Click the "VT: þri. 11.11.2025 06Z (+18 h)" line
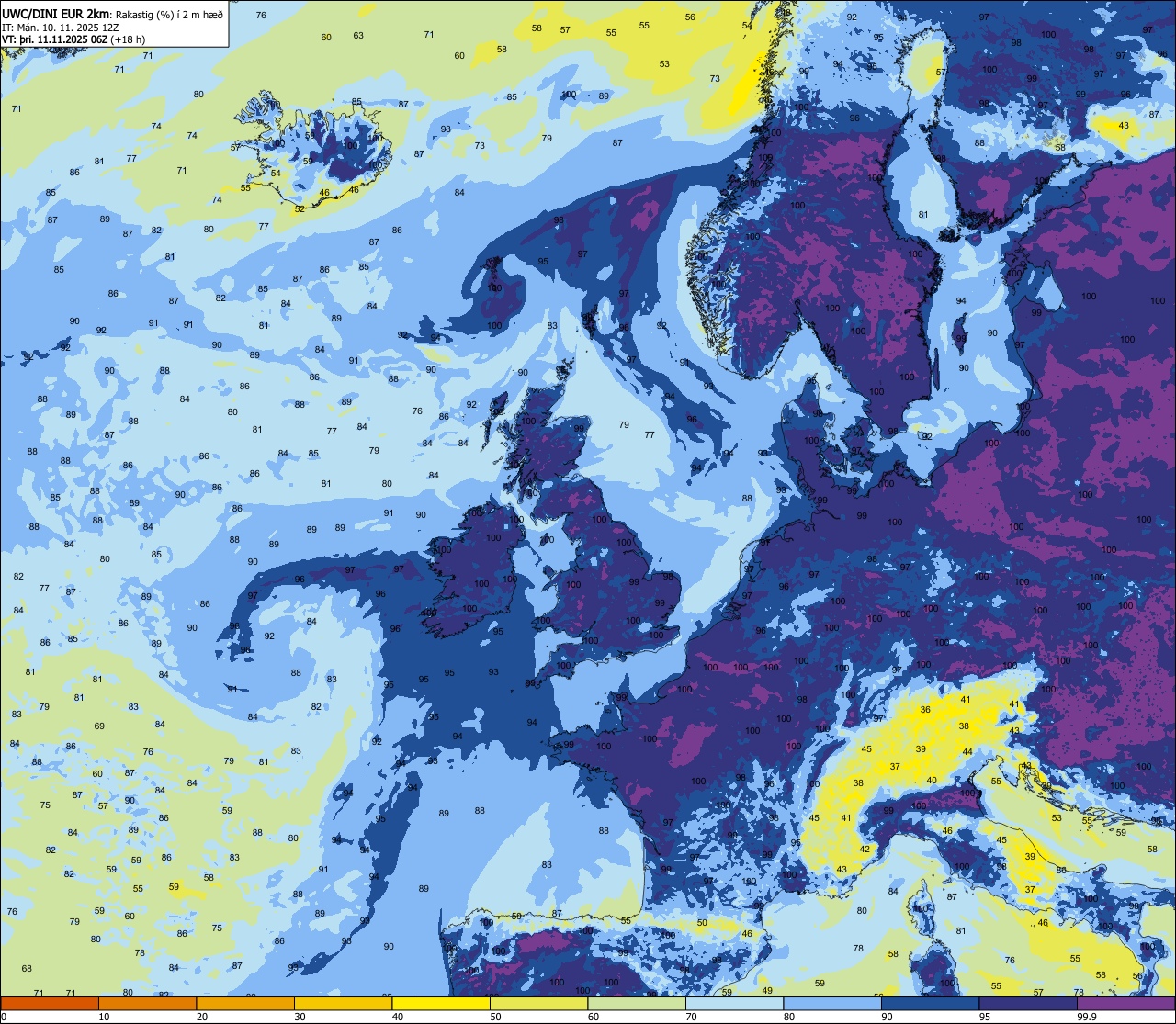 pyautogui.click(x=74, y=39)
